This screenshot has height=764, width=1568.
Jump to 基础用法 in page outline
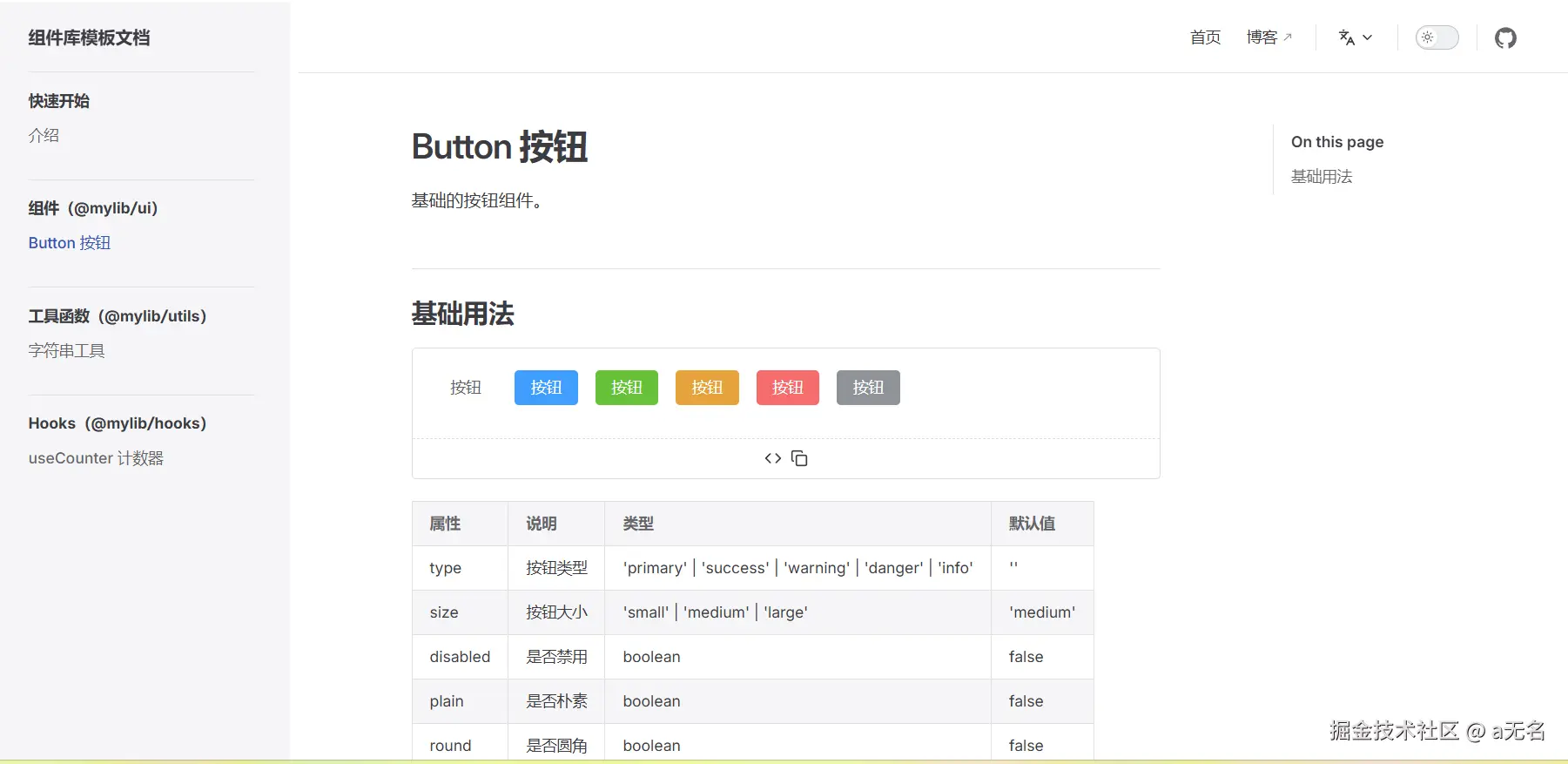(x=1322, y=177)
